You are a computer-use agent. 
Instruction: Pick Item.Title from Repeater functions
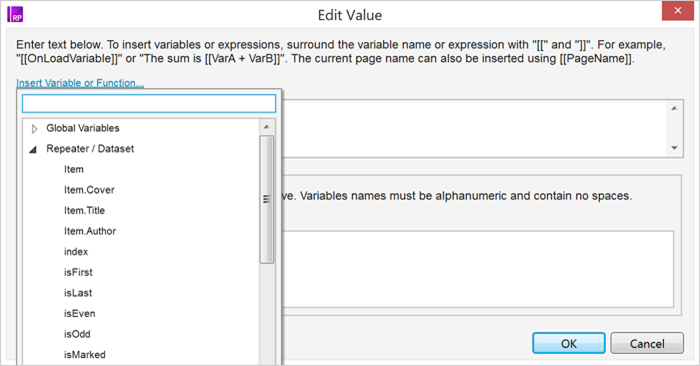pos(84,210)
